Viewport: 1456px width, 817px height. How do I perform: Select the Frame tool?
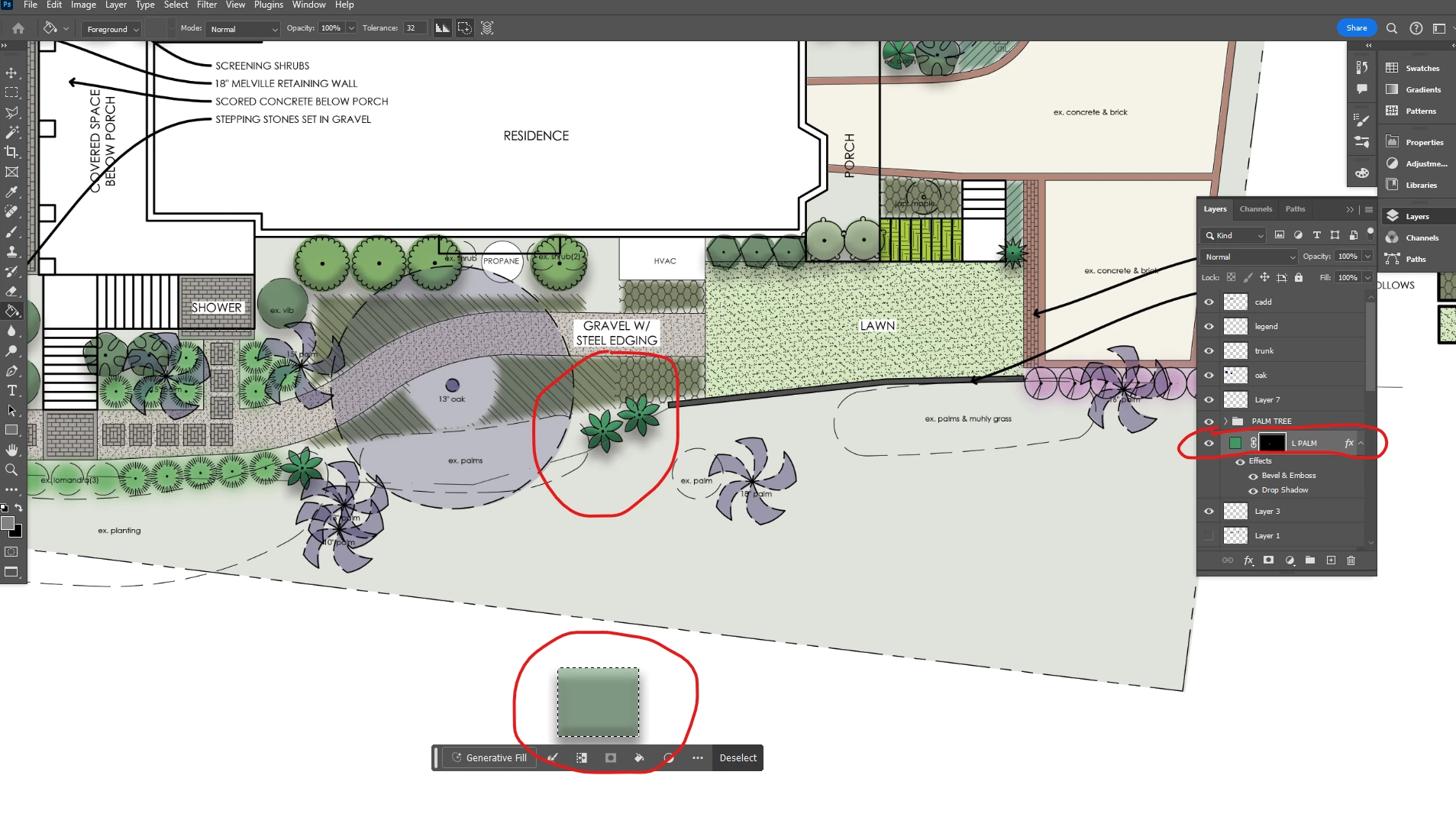pyautogui.click(x=11, y=172)
